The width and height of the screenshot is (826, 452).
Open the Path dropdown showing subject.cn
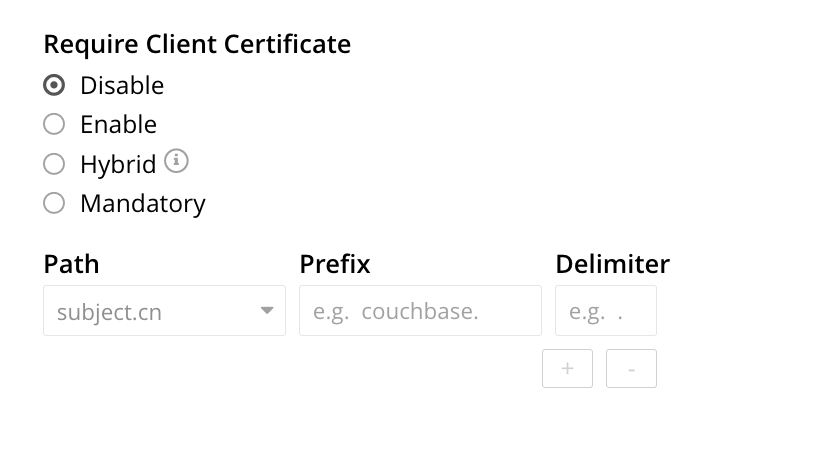click(x=150, y=311)
